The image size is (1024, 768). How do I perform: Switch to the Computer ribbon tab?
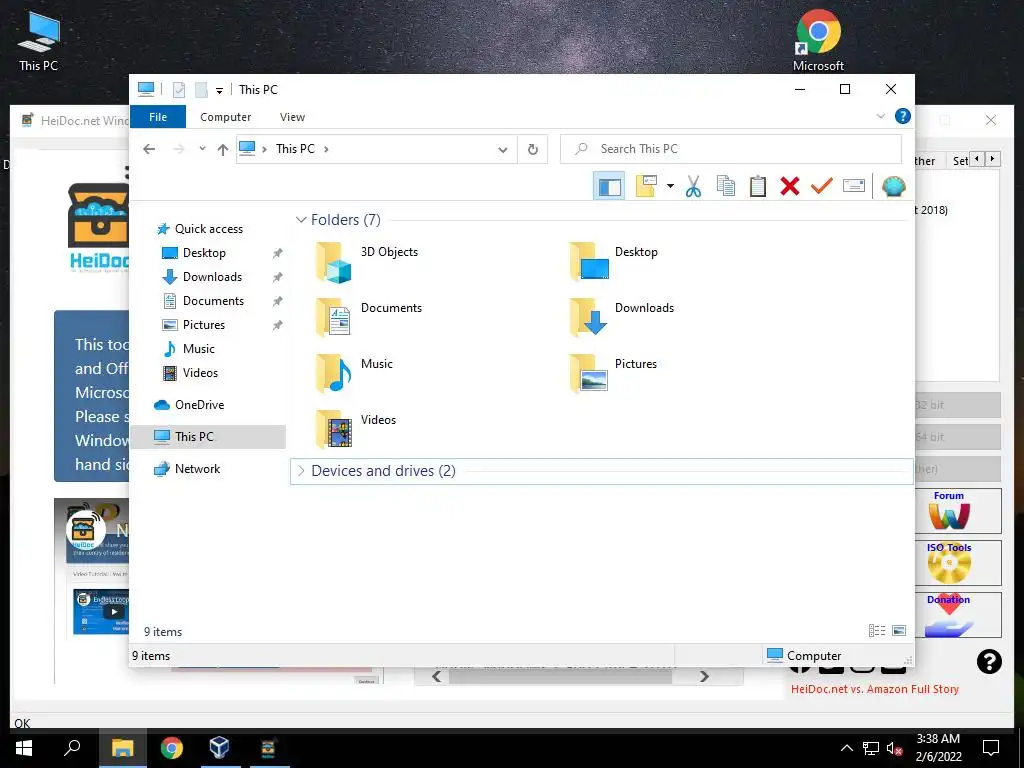[225, 117]
